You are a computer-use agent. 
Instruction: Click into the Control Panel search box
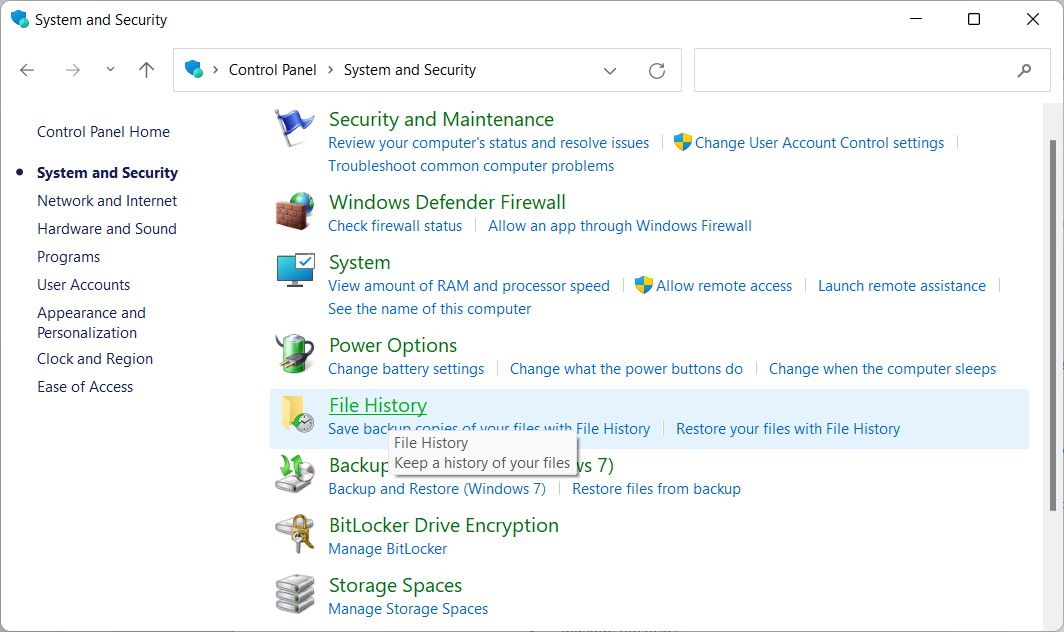[850, 70]
